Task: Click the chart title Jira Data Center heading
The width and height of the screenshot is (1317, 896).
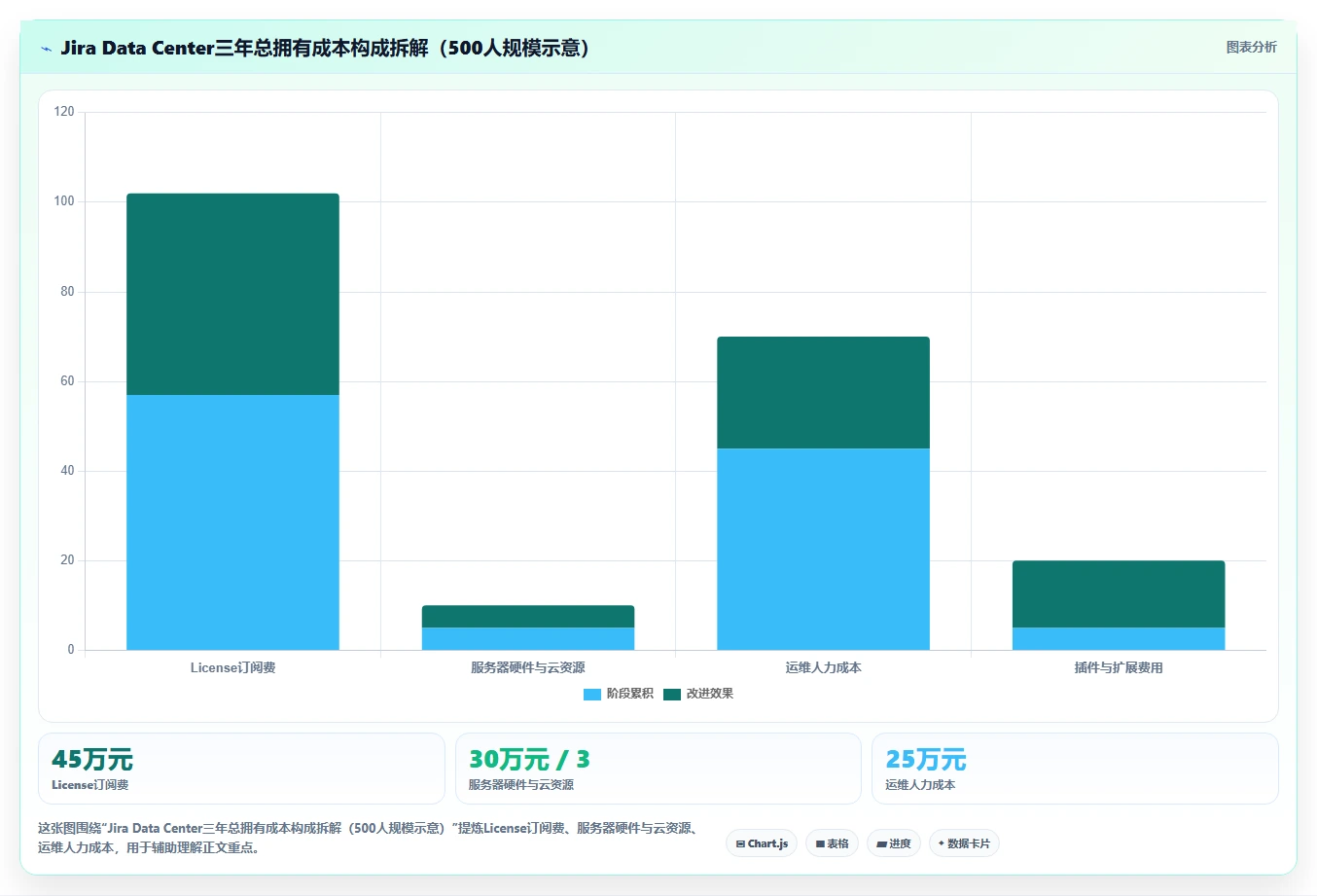Action: tap(325, 48)
